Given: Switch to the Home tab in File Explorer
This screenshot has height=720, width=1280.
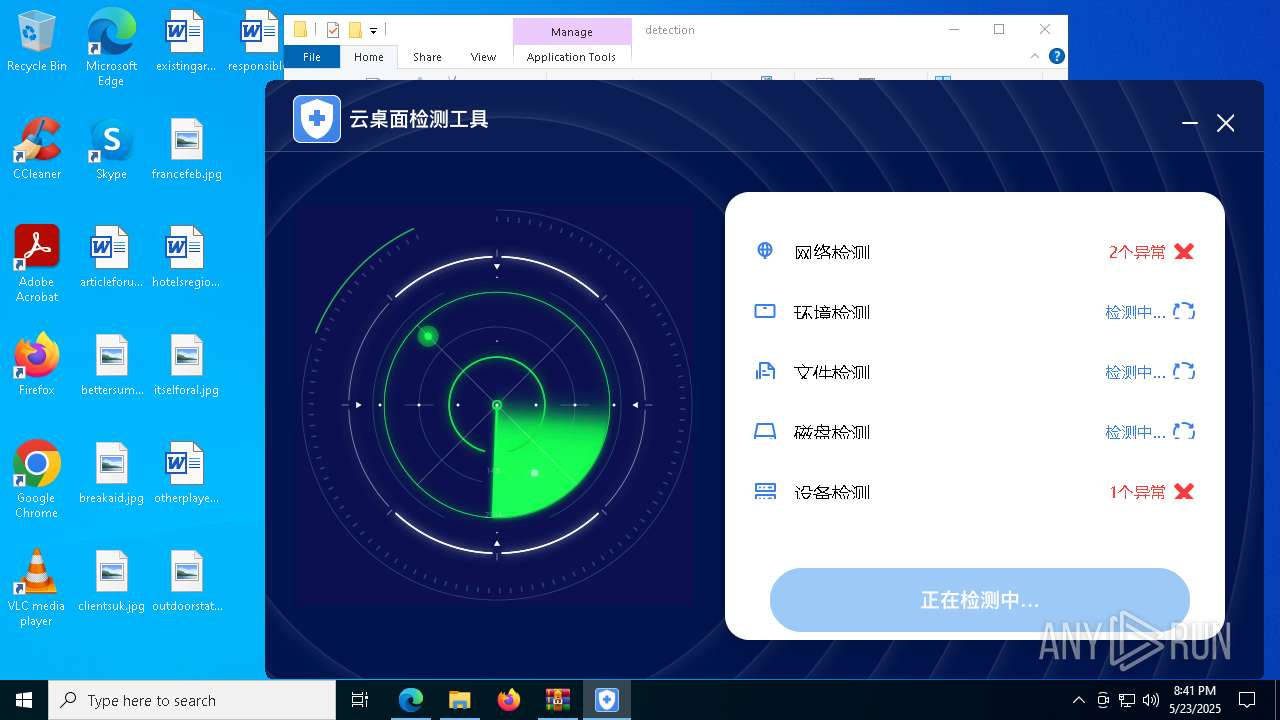Looking at the screenshot, I should [369, 57].
